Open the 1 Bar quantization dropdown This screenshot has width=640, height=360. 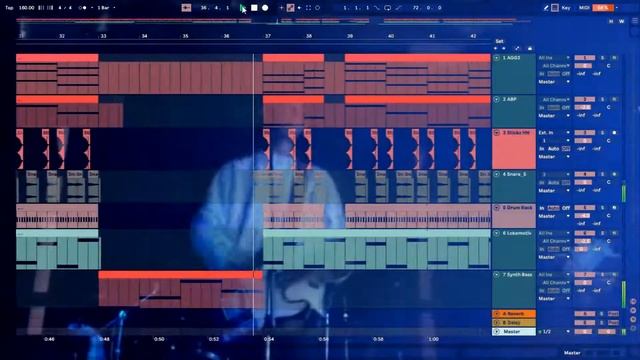pyautogui.click(x=106, y=8)
